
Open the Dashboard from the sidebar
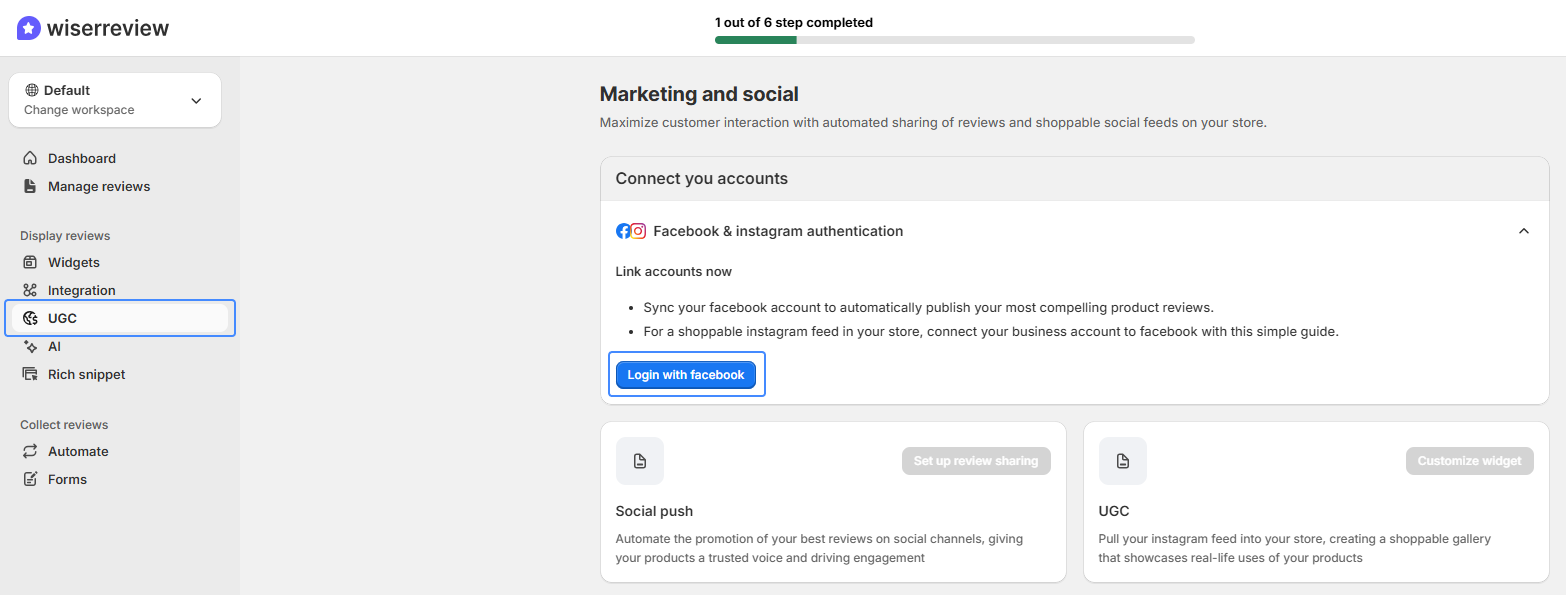[32, 158]
